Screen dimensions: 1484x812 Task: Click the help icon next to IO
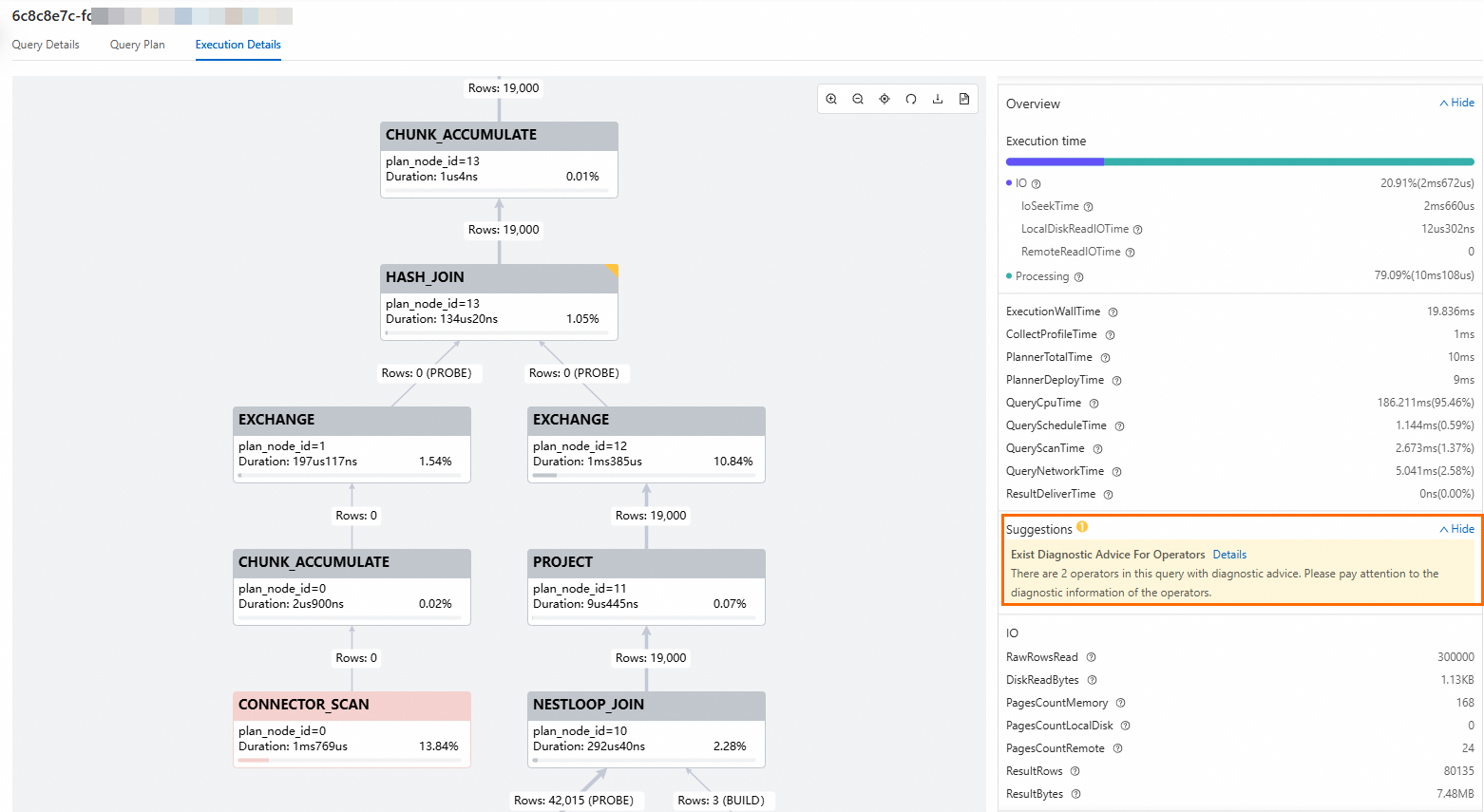click(x=1037, y=184)
